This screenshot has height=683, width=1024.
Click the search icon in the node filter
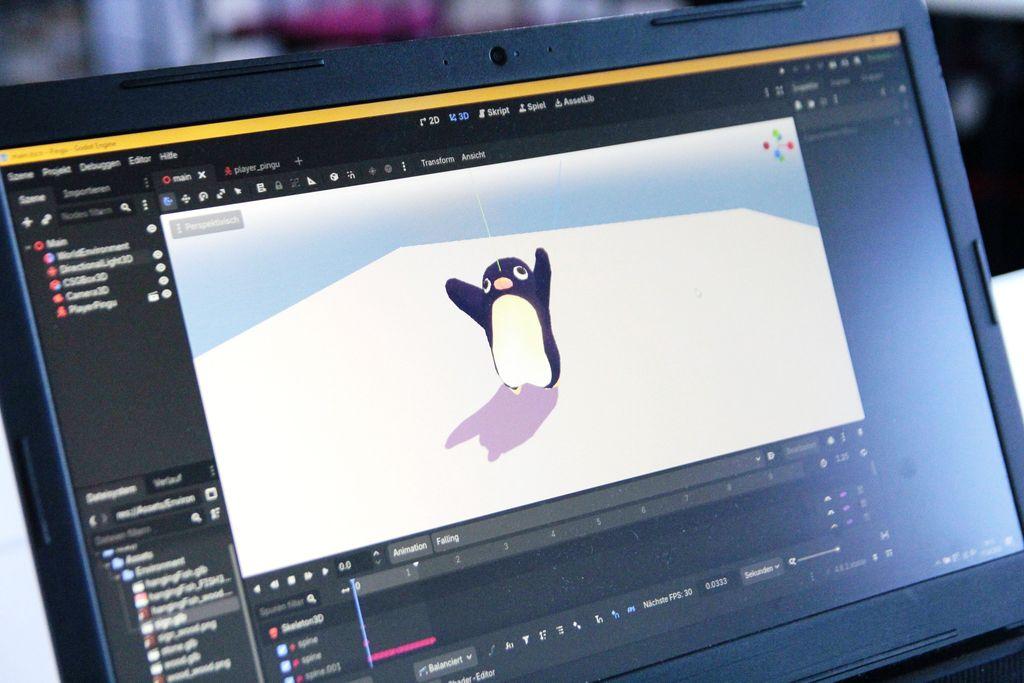[x=125, y=208]
